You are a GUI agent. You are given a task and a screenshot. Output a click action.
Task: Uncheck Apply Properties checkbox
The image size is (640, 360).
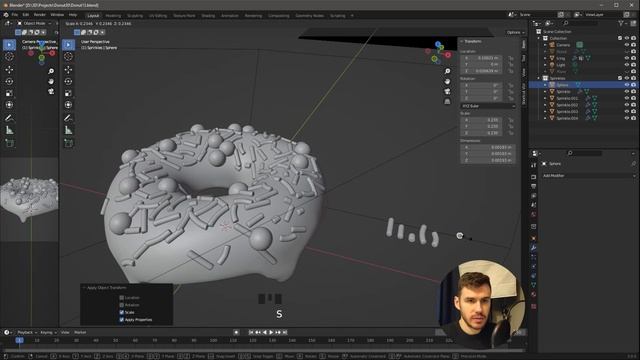click(121, 320)
